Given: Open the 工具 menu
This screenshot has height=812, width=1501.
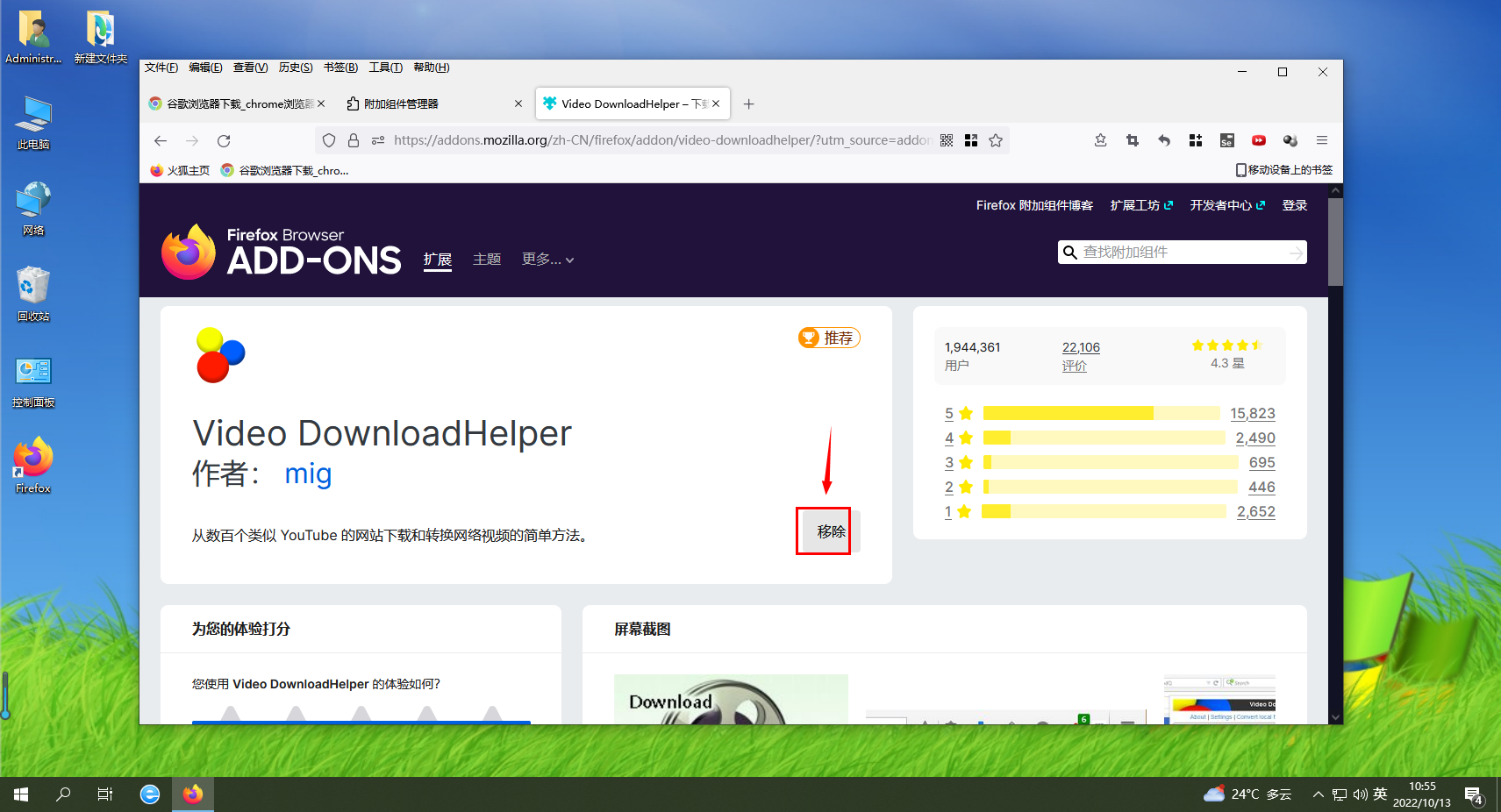Looking at the screenshot, I should click(x=385, y=68).
